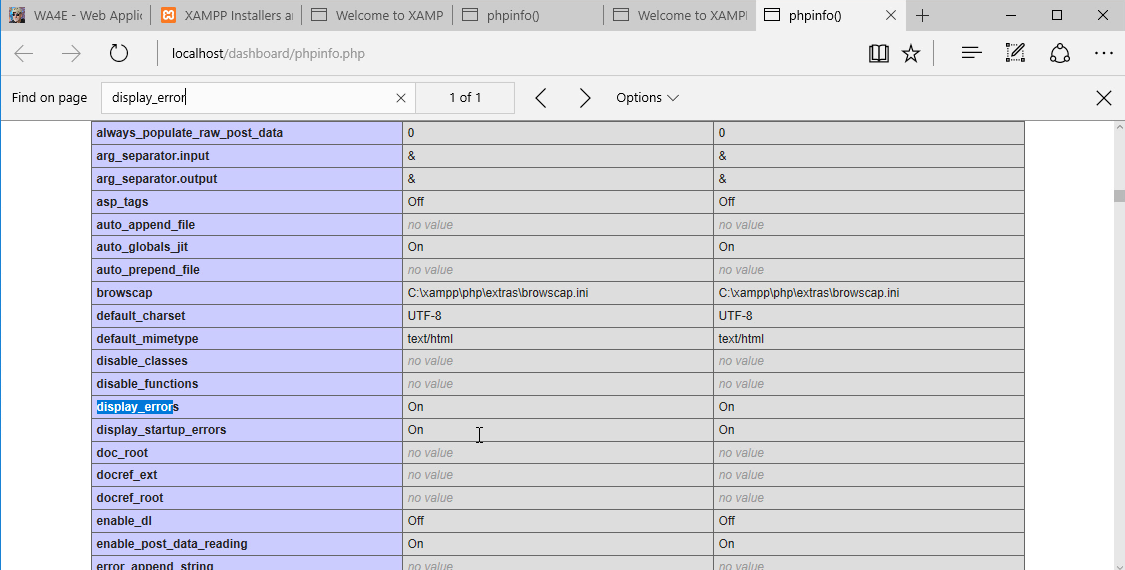
Task: Add page to favorites with star
Action: point(910,54)
